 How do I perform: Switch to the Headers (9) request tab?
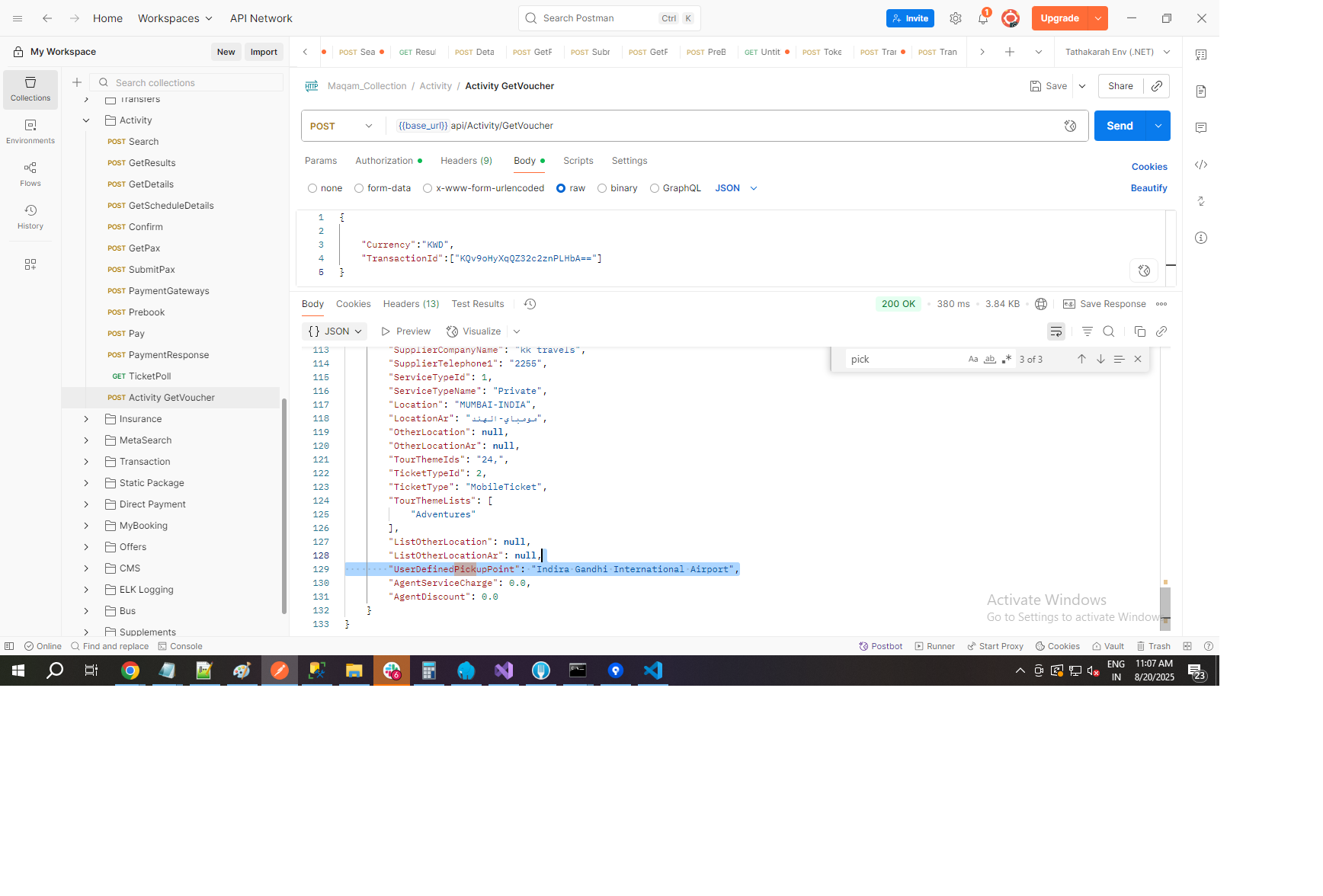tap(466, 161)
